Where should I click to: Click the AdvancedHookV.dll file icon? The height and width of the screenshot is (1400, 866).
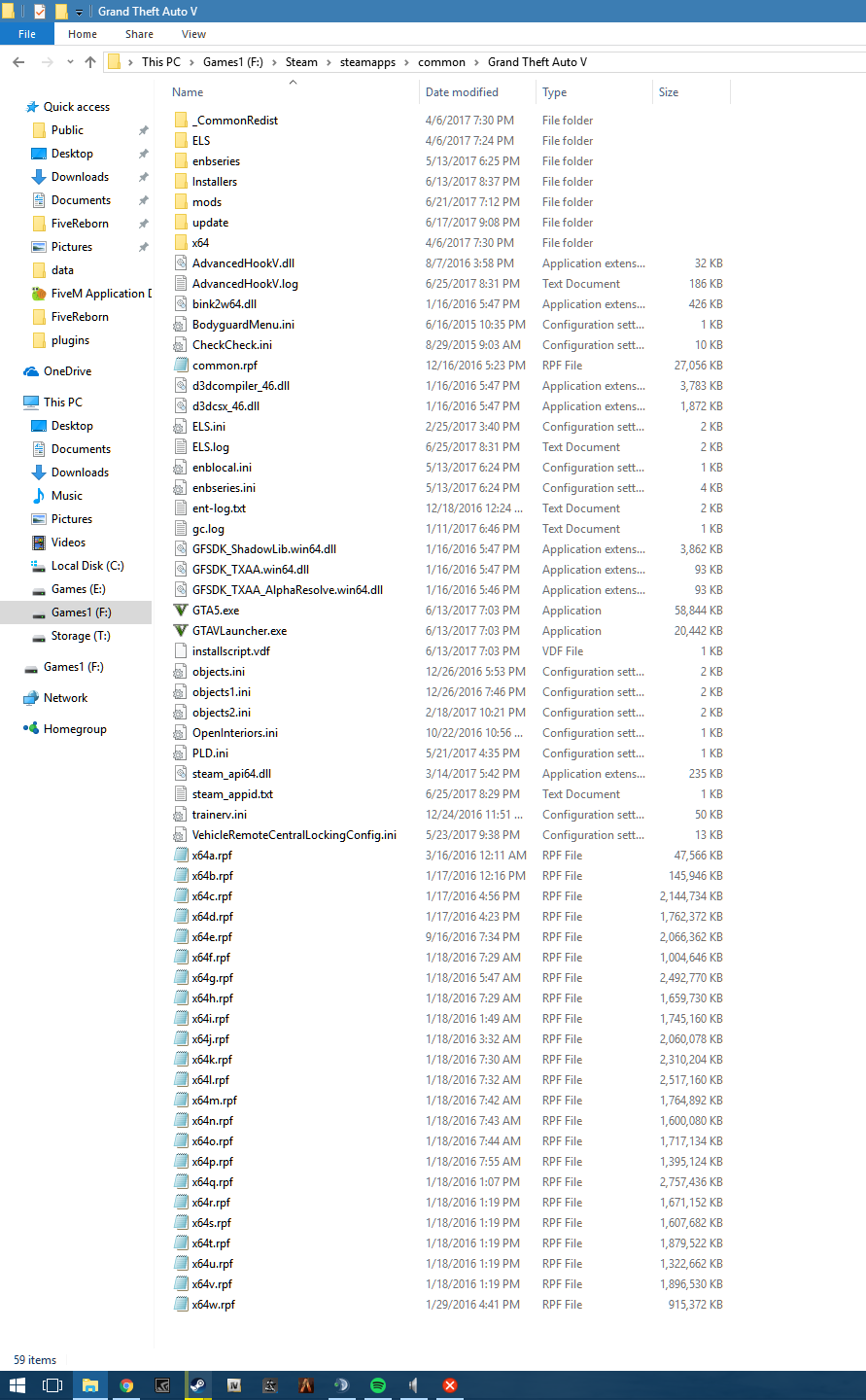click(181, 263)
